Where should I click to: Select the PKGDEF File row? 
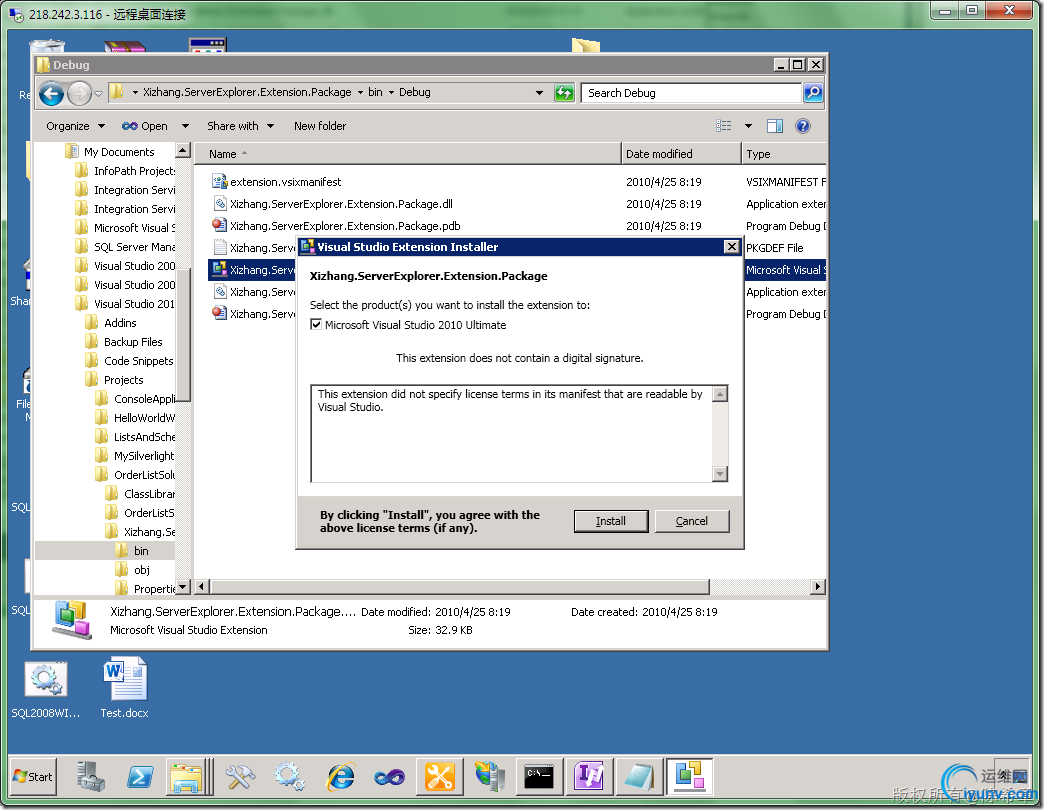click(517, 248)
